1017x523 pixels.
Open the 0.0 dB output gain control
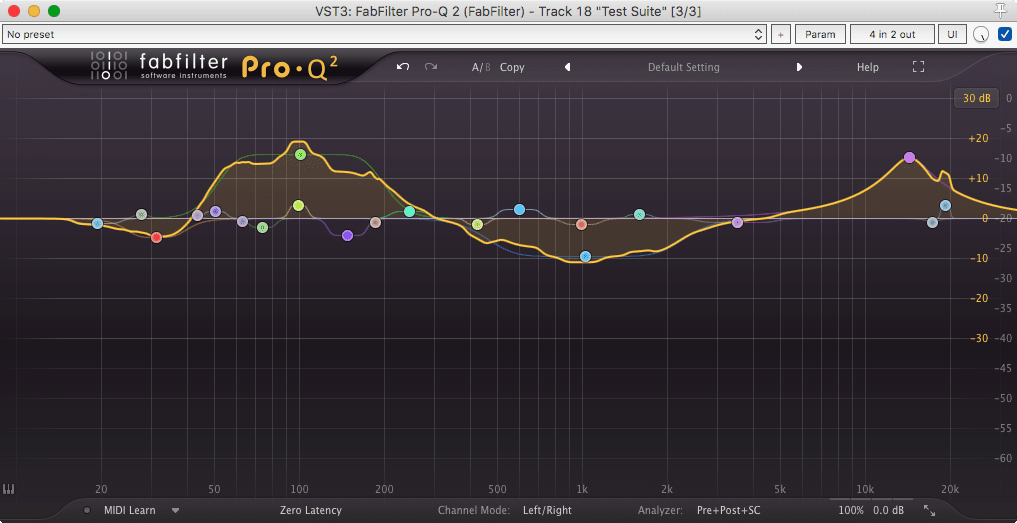889,510
